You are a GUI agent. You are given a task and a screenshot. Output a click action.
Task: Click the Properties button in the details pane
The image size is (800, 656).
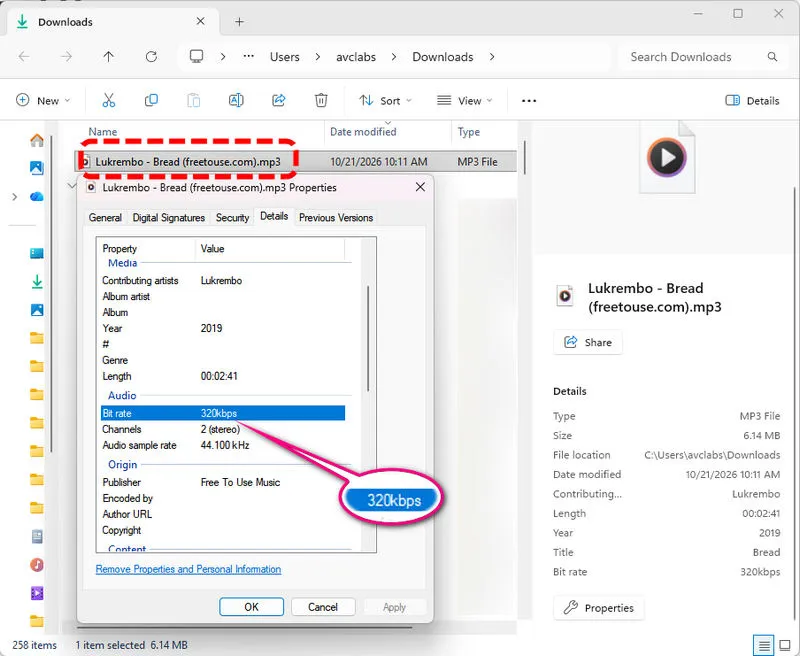598,608
